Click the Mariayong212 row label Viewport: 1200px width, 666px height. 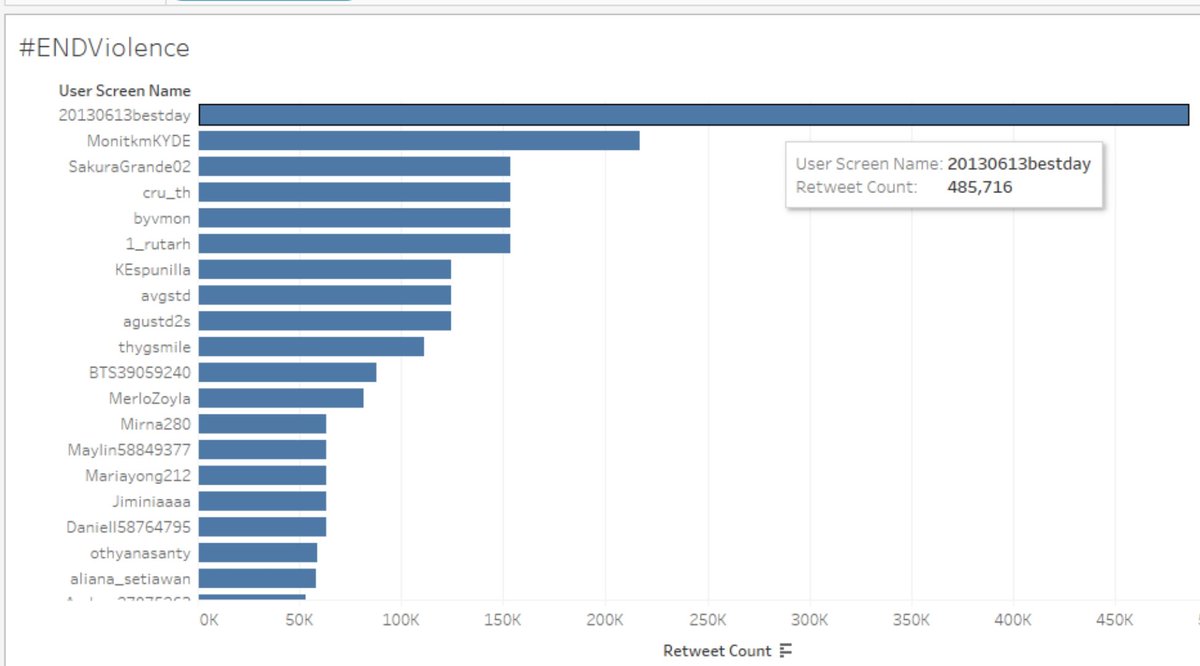tap(138, 475)
